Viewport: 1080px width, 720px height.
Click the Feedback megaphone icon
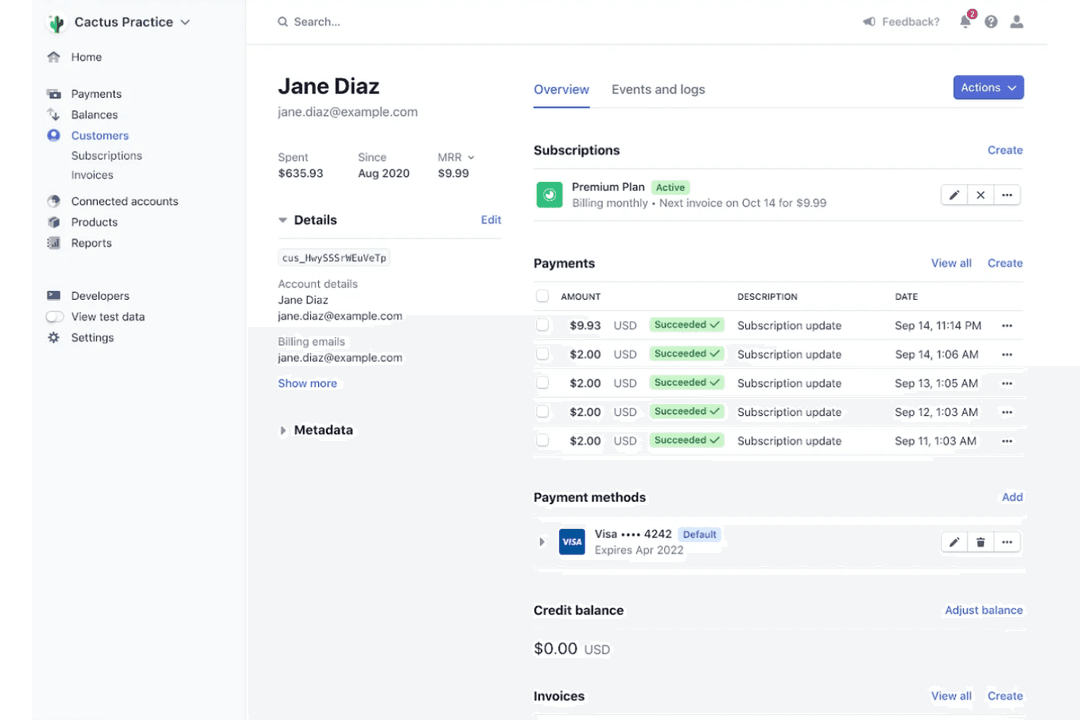(x=869, y=22)
